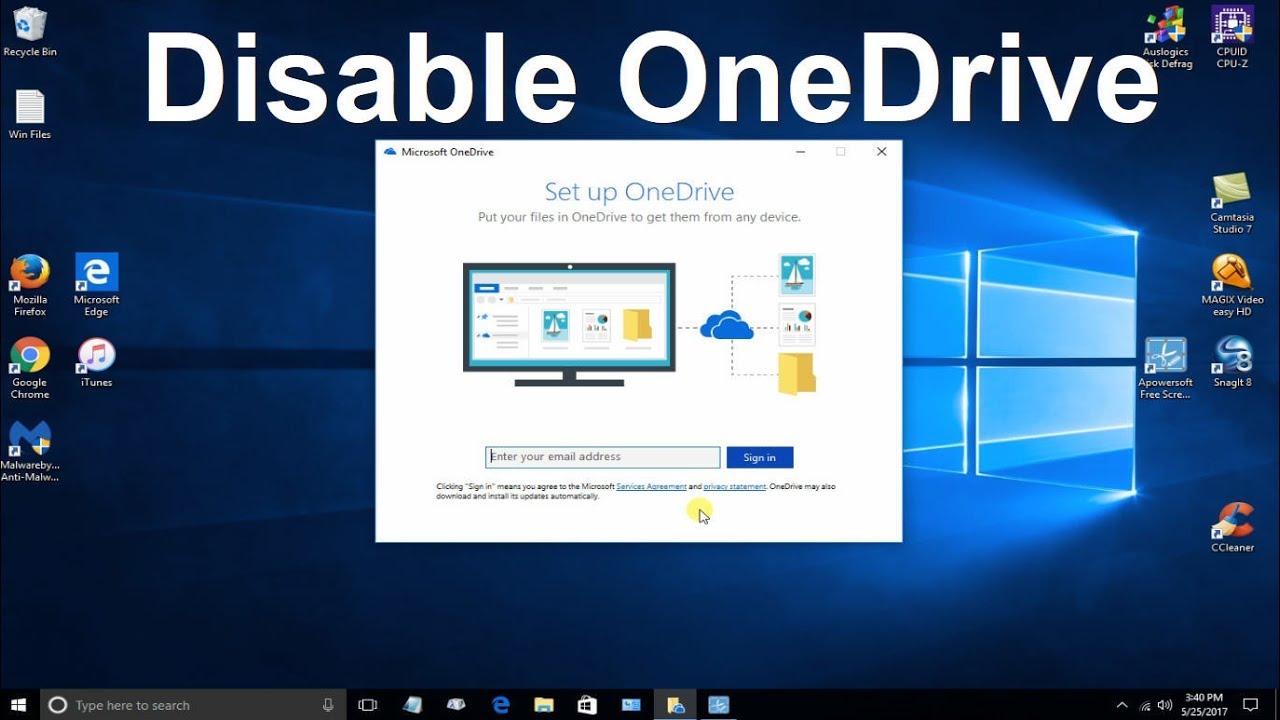Open the Windows Start menu
1280x720 pixels.
(x=19, y=705)
